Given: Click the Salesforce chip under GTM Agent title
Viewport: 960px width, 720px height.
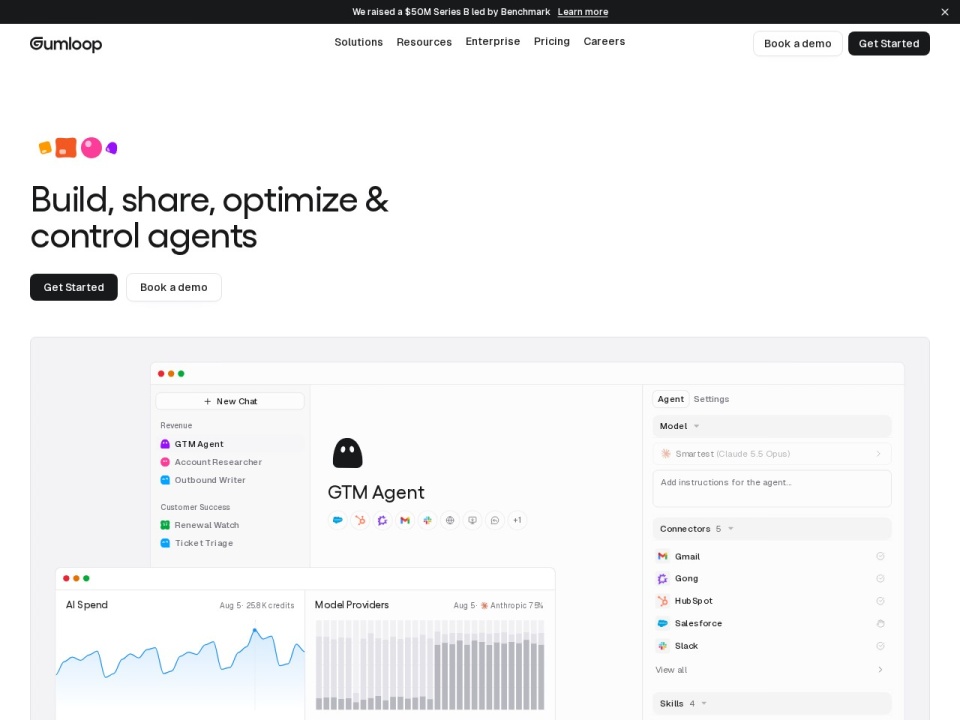Looking at the screenshot, I should click(337, 520).
